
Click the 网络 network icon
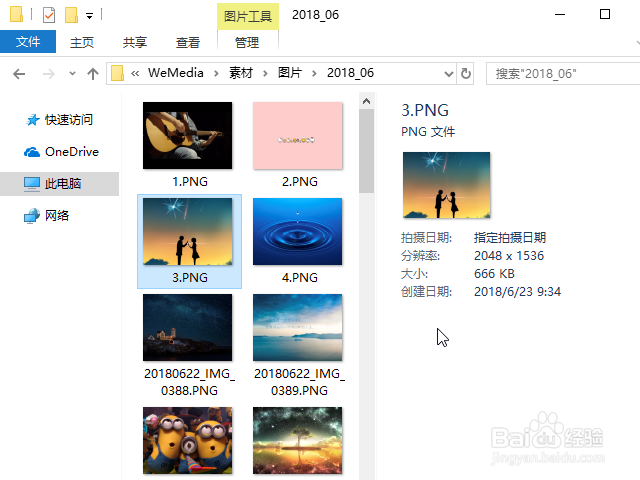(x=32, y=216)
